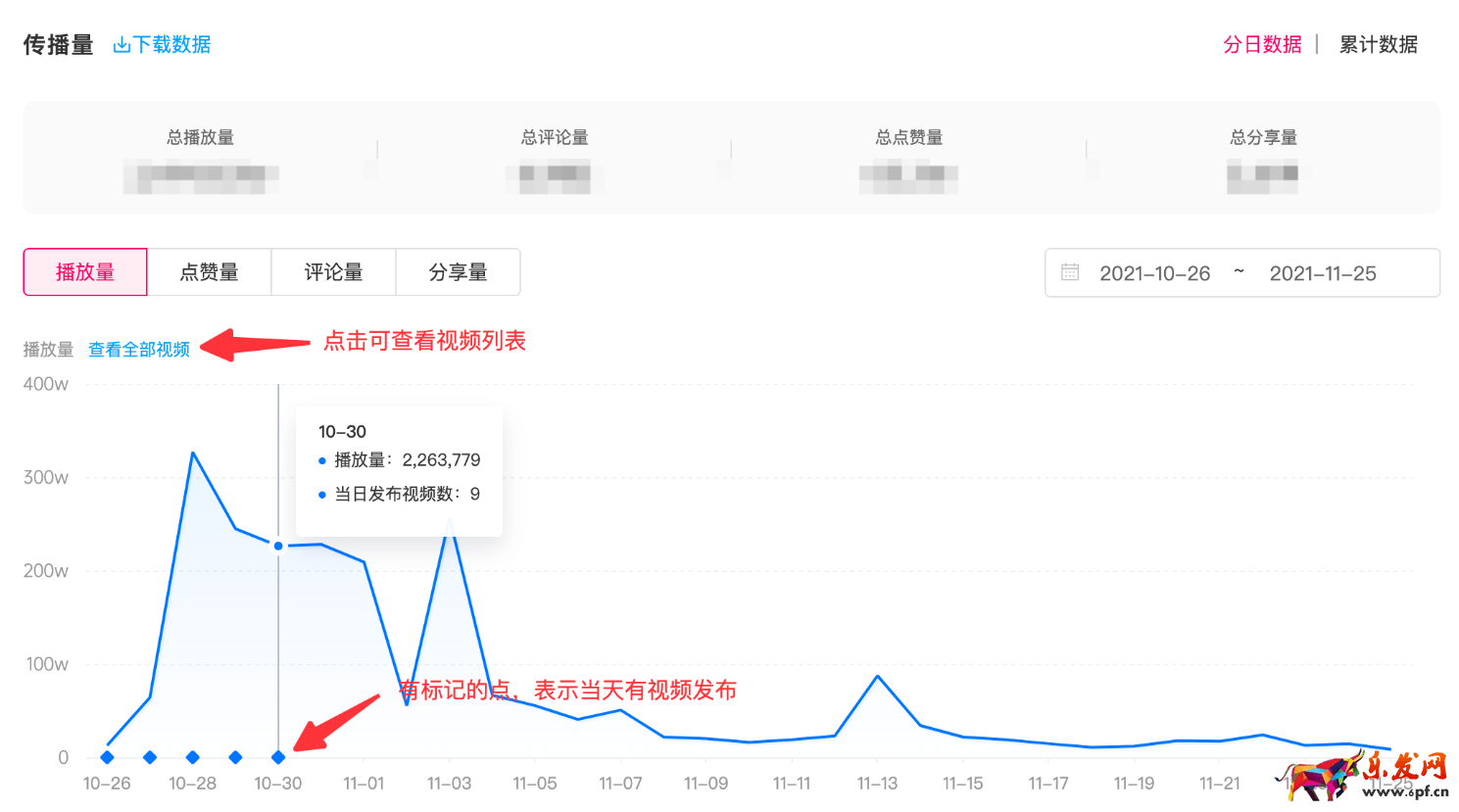Click the 总播放量 stat label
This screenshot has width=1459, height=812.
coord(200,137)
